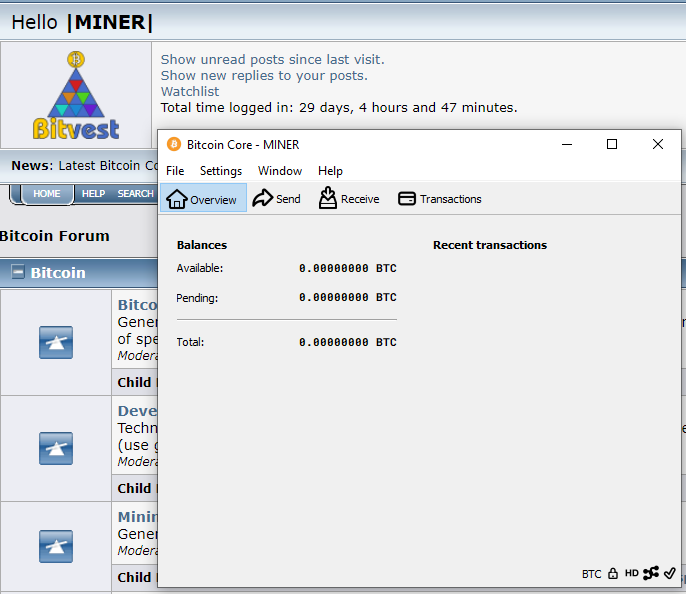Click the Available balance value

click(x=348, y=268)
